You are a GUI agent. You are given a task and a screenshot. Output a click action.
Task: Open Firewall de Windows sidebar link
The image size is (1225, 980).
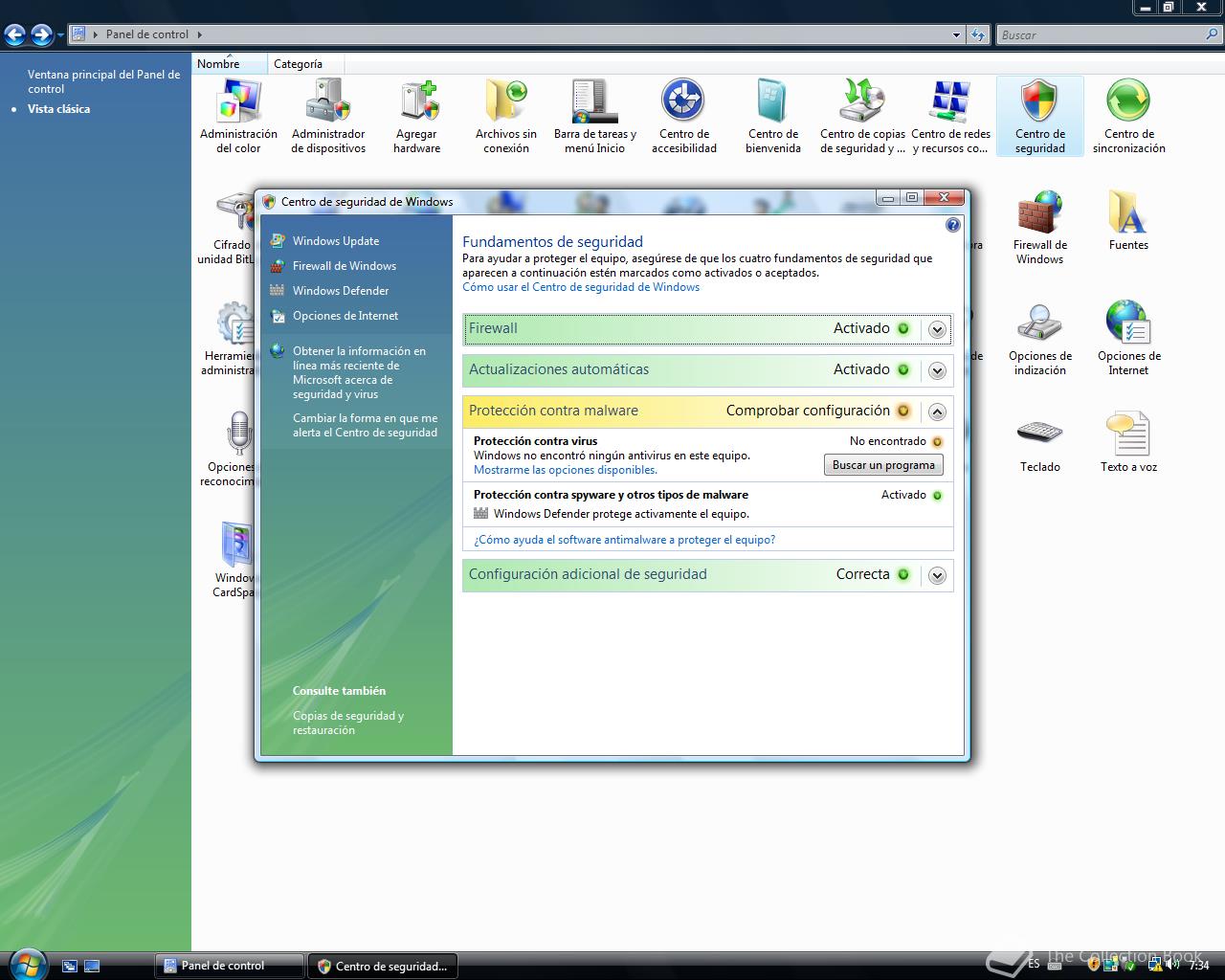click(x=345, y=266)
